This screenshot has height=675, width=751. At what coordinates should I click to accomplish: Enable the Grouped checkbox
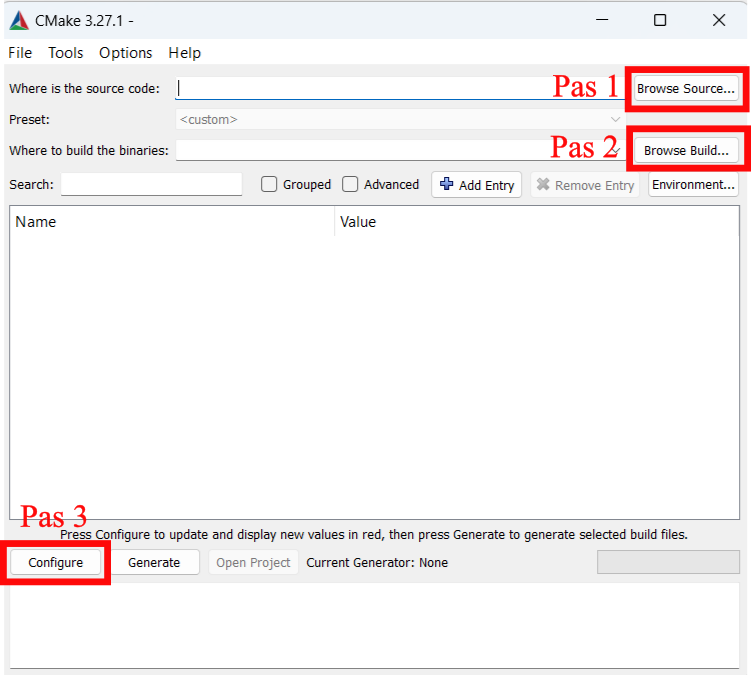(x=269, y=184)
